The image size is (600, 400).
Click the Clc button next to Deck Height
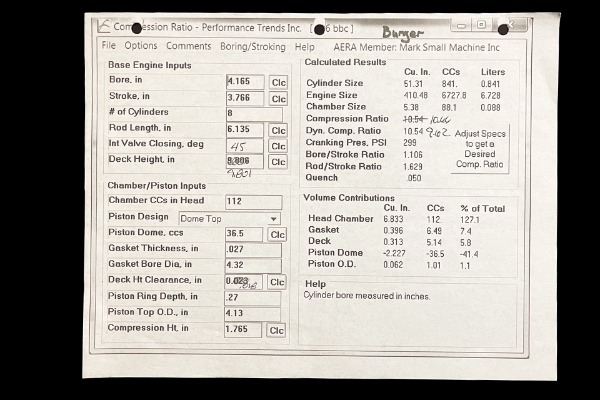278,162
